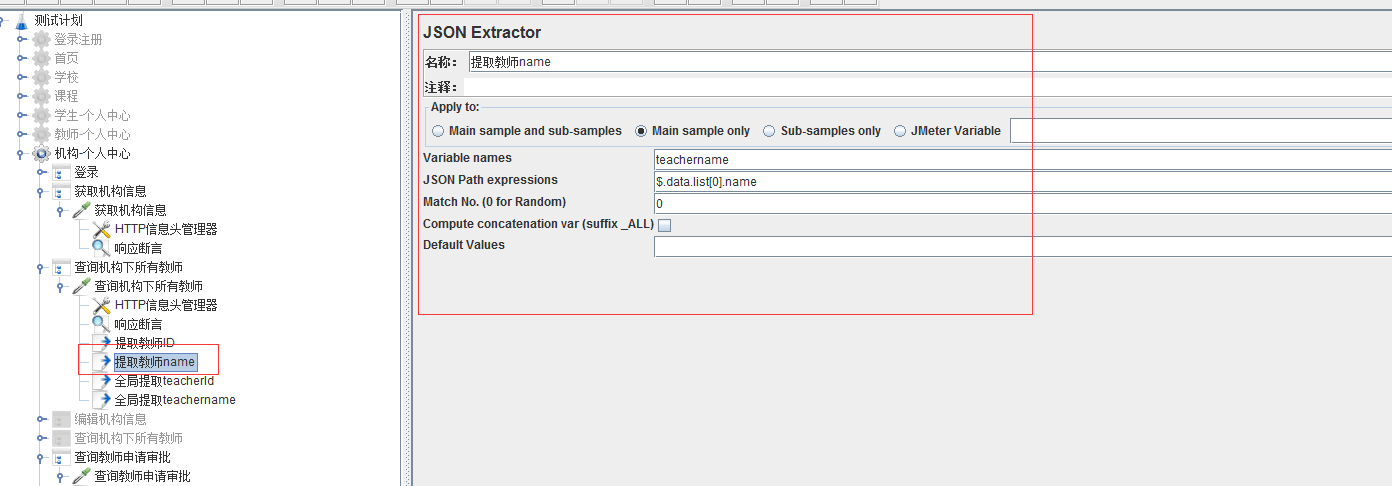
Task: Expand the 课程 tree node handle
Action: tap(22, 96)
